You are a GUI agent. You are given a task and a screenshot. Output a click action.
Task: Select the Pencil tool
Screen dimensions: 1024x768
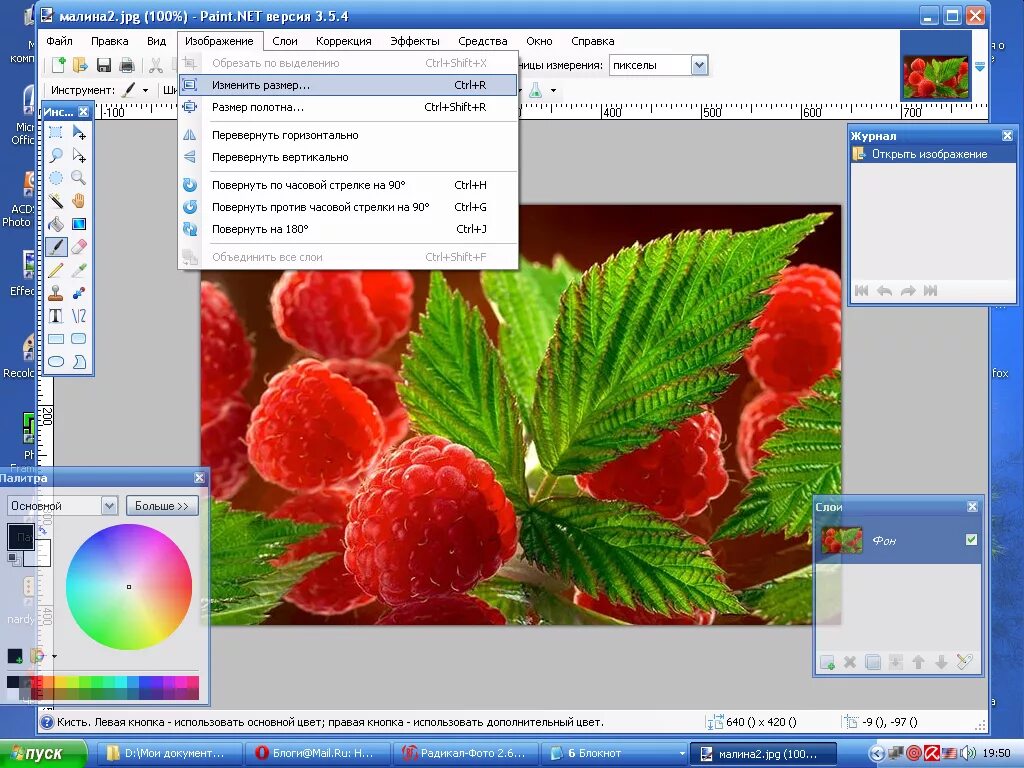[56, 270]
